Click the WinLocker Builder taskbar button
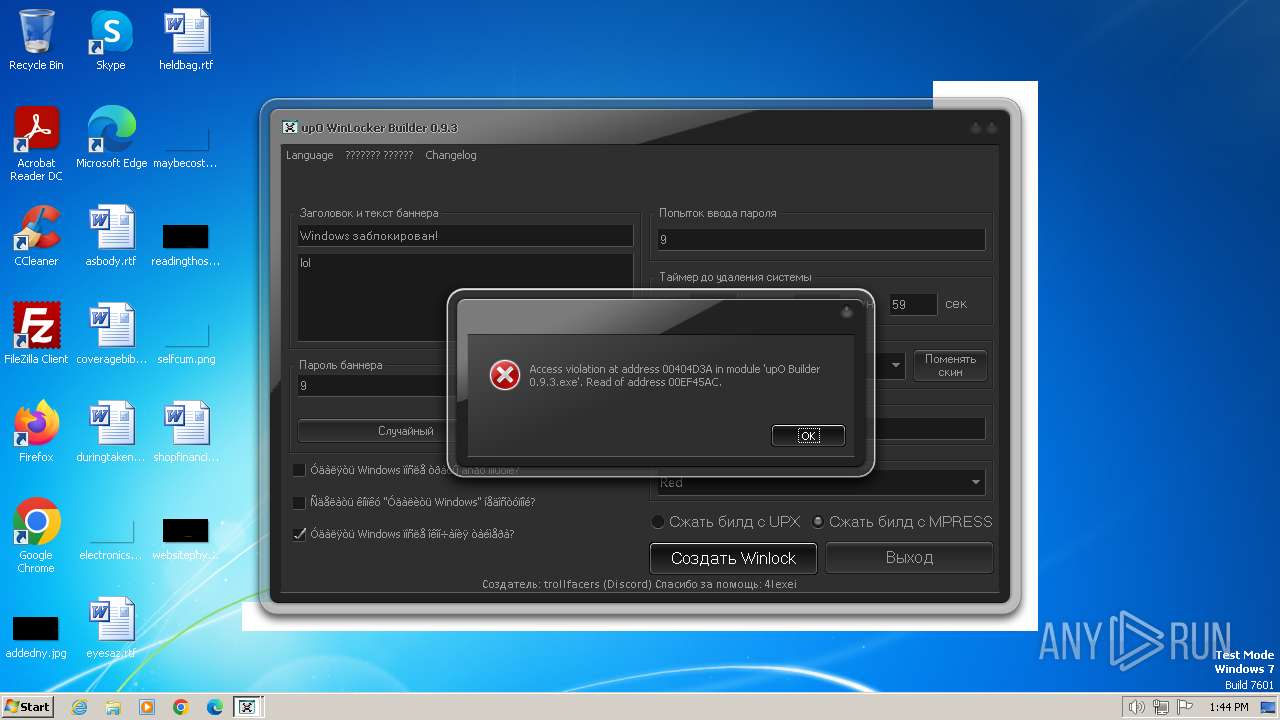The width and height of the screenshot is (1280, 720). [x=247, y=707]
